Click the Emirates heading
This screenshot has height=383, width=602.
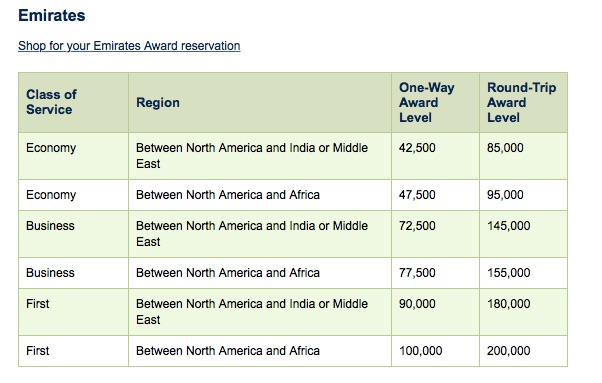pyautogui.click(x=52, y=16)
